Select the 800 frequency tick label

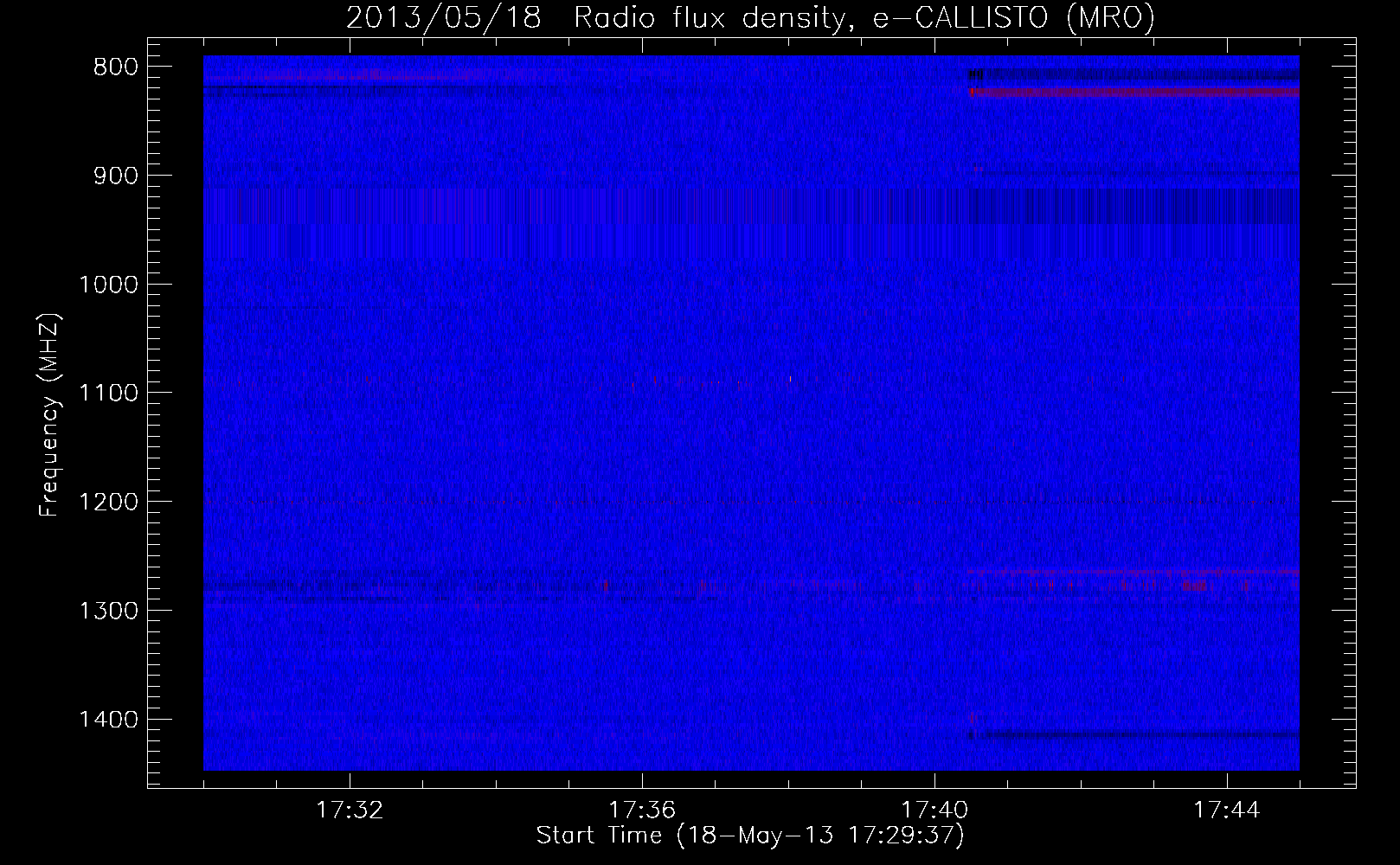coord(114,67)
